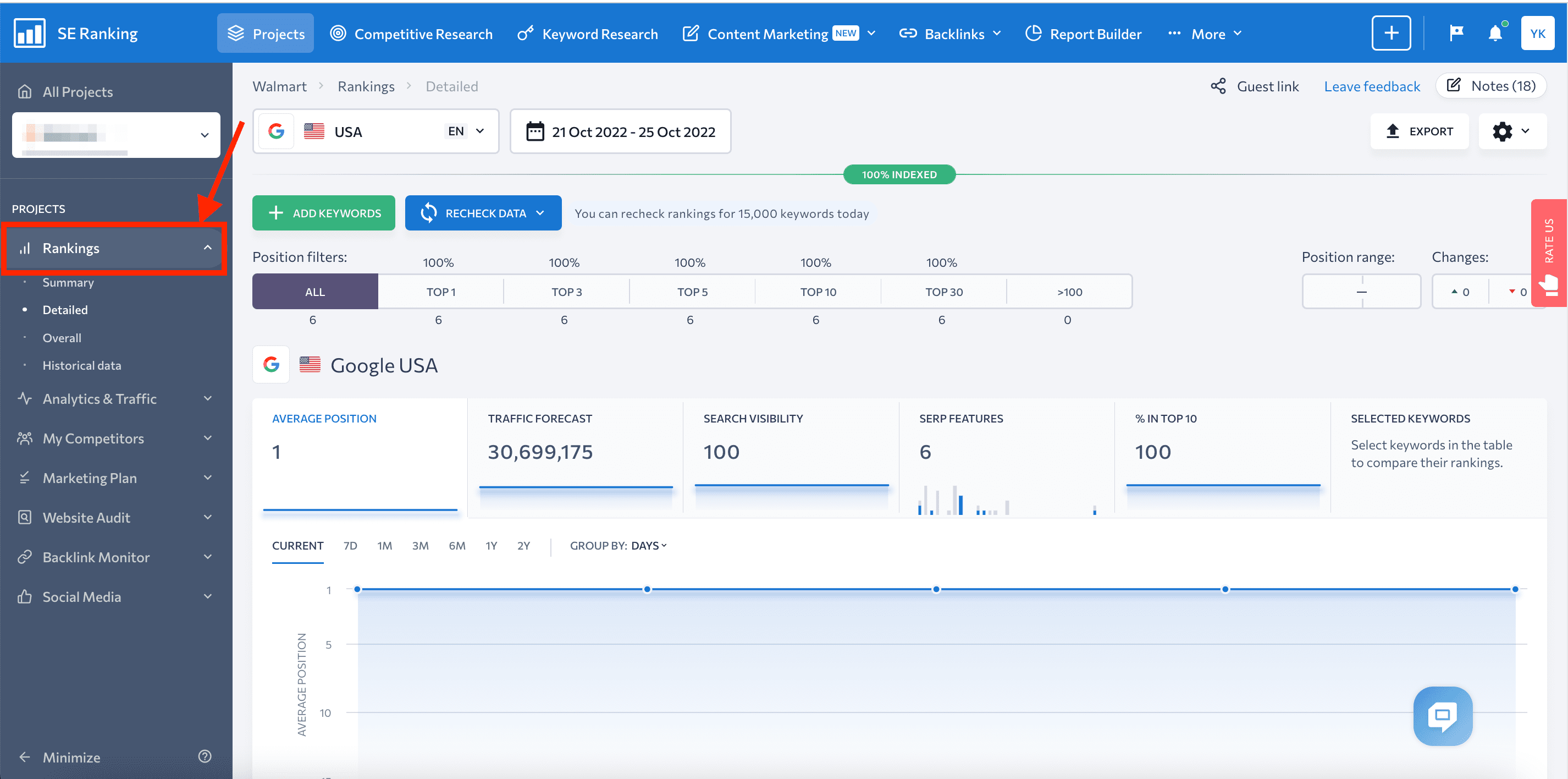1568x779 pixels.
Task: Click the EXPORT button
Action: click(x=1420, y=131)
